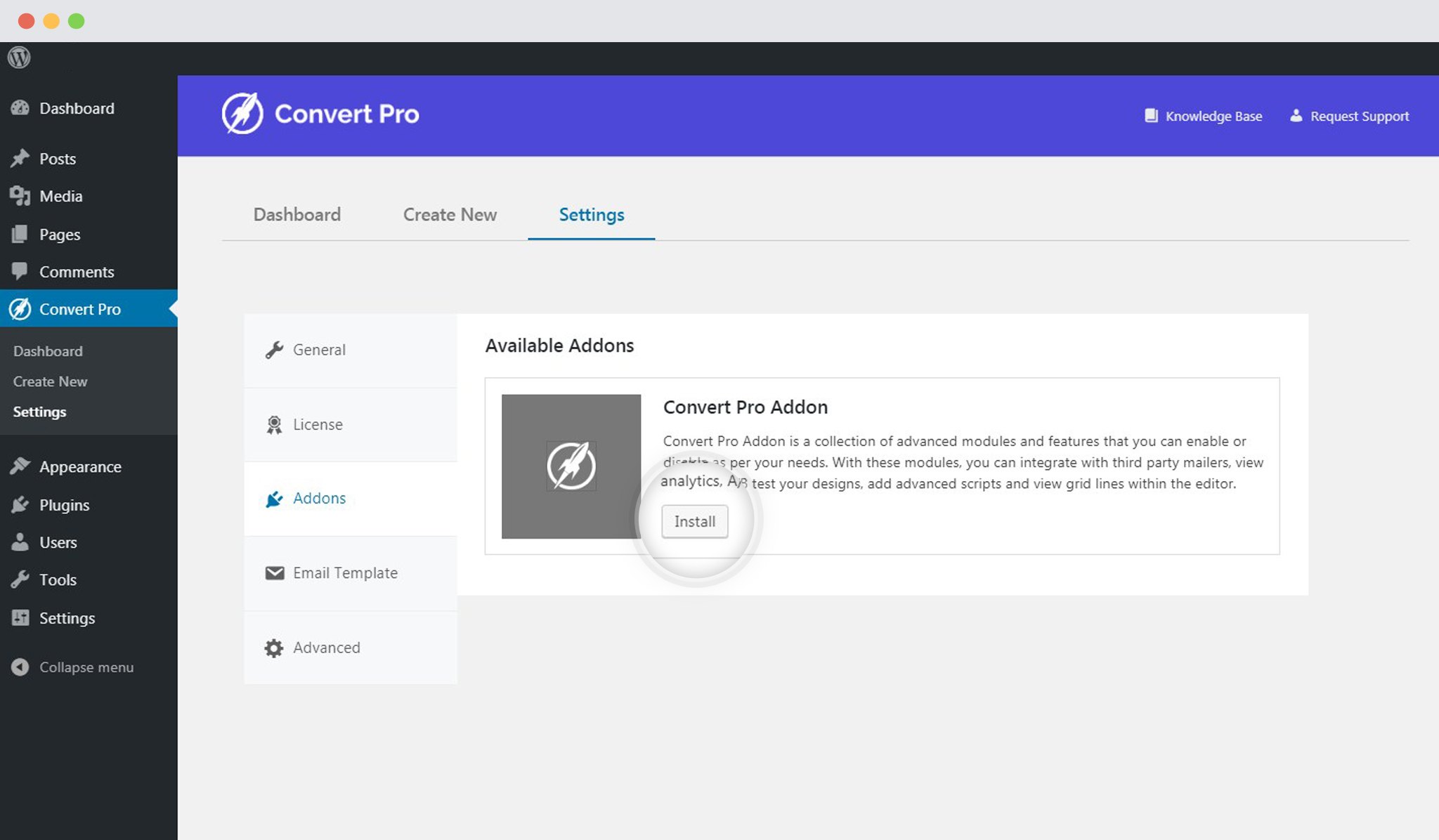Image resolution: width=1439 pixels, height=840 pixels.
Task: Click the Dashboard gauge icon in sidebar
Action: tap(20, 108)
